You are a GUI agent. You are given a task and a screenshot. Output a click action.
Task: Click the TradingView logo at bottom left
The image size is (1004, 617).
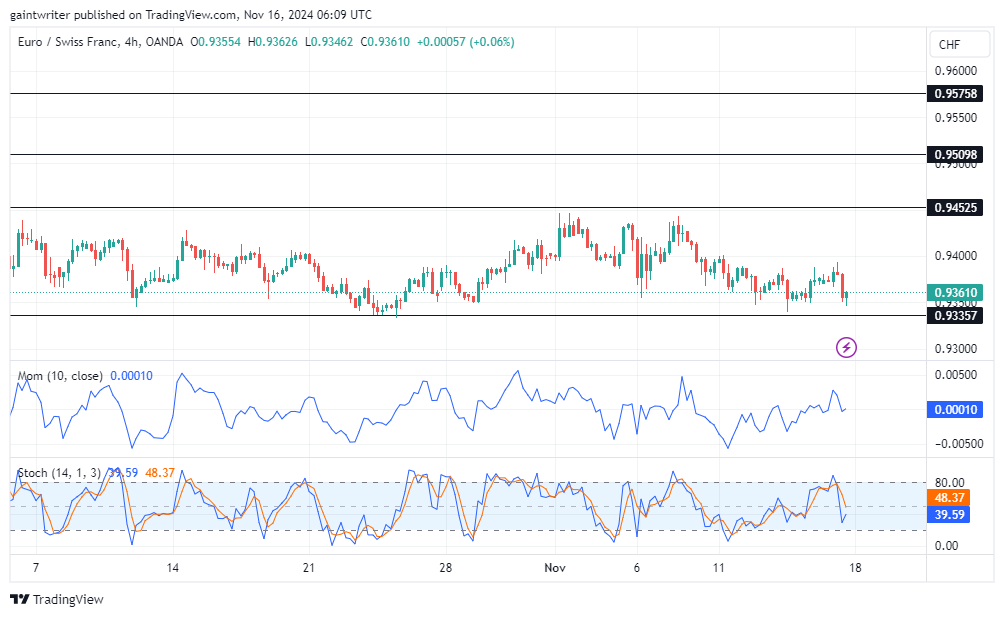56,600
